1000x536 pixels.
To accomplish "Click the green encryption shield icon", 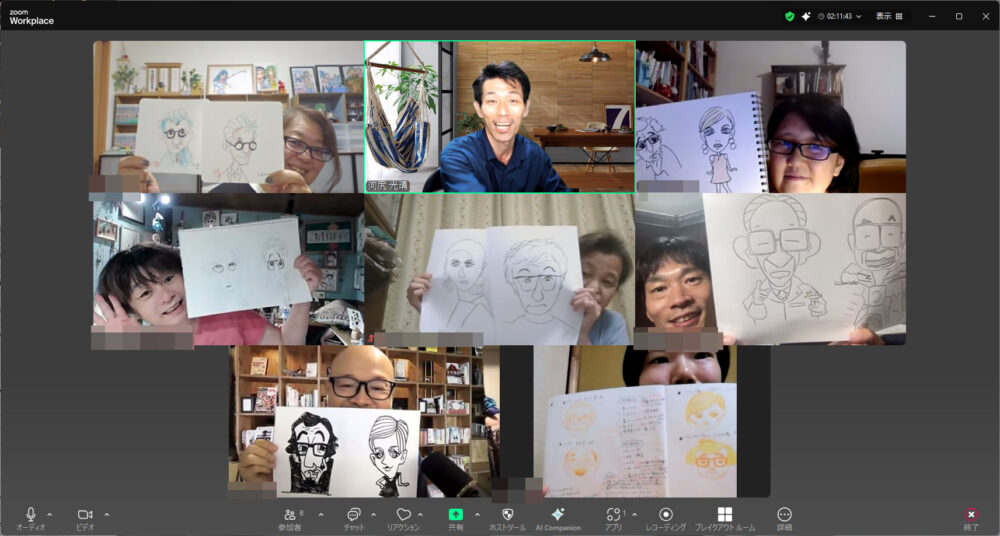I will tap(790, 16).
